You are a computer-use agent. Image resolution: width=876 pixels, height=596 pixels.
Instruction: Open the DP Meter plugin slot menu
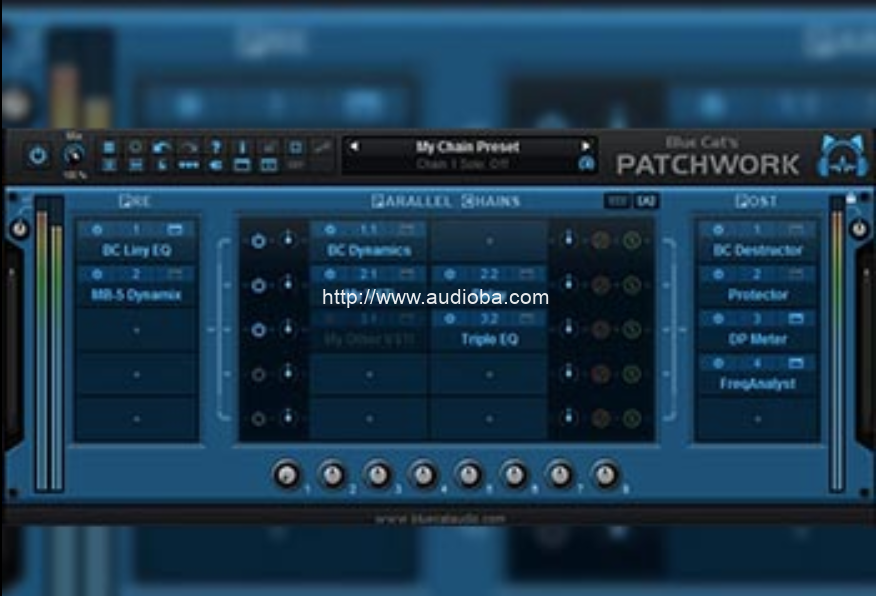[x=758, y=339]
